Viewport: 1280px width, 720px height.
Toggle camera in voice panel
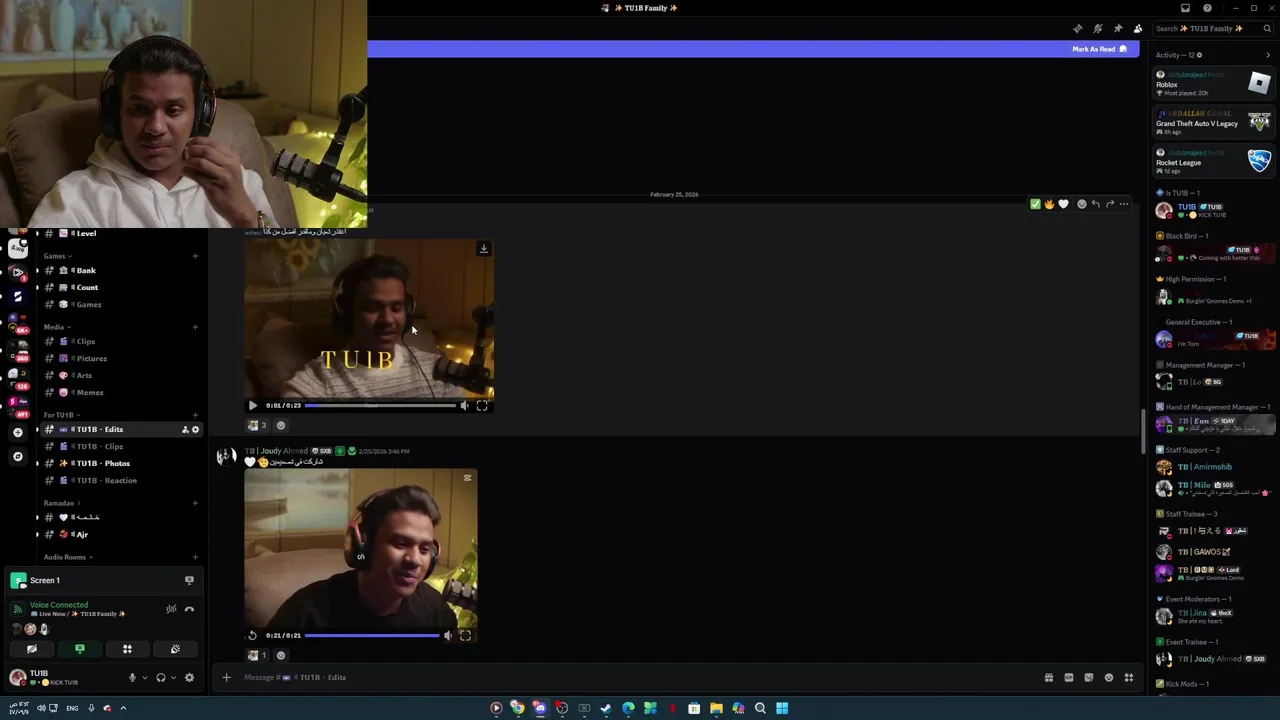click(32, 650)
